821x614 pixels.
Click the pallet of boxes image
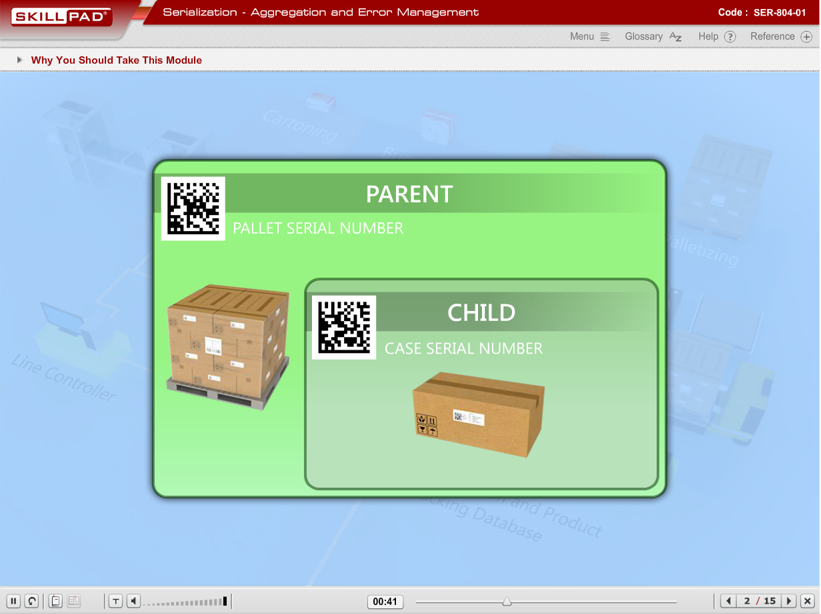pyautogui.click(x=228, y=347)
